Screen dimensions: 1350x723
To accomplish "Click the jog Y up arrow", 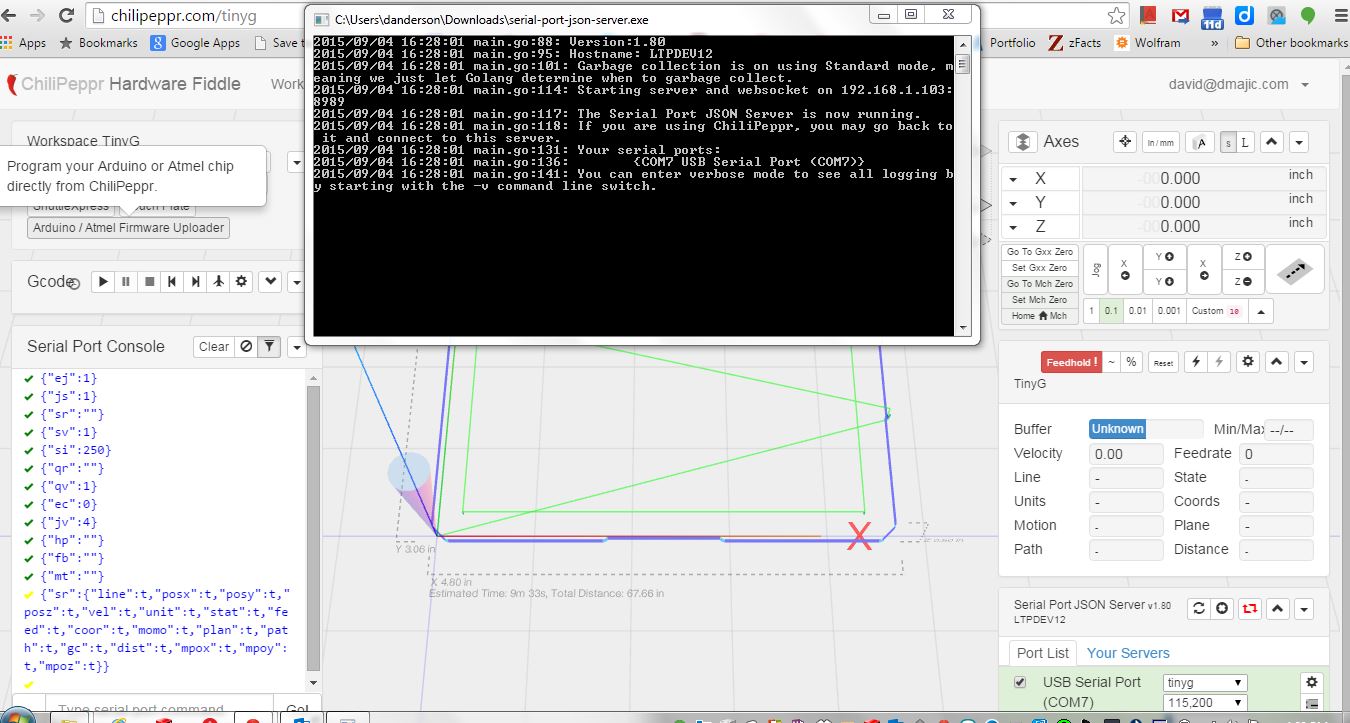I will 1164,256.
